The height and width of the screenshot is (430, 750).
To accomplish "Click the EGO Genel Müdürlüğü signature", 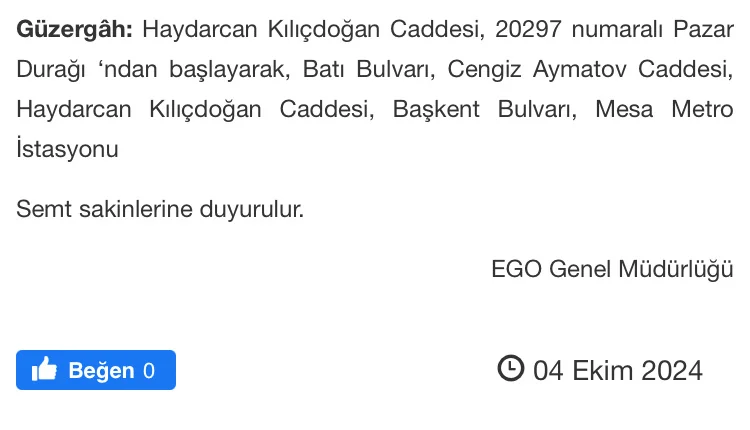I will point(612,269).
